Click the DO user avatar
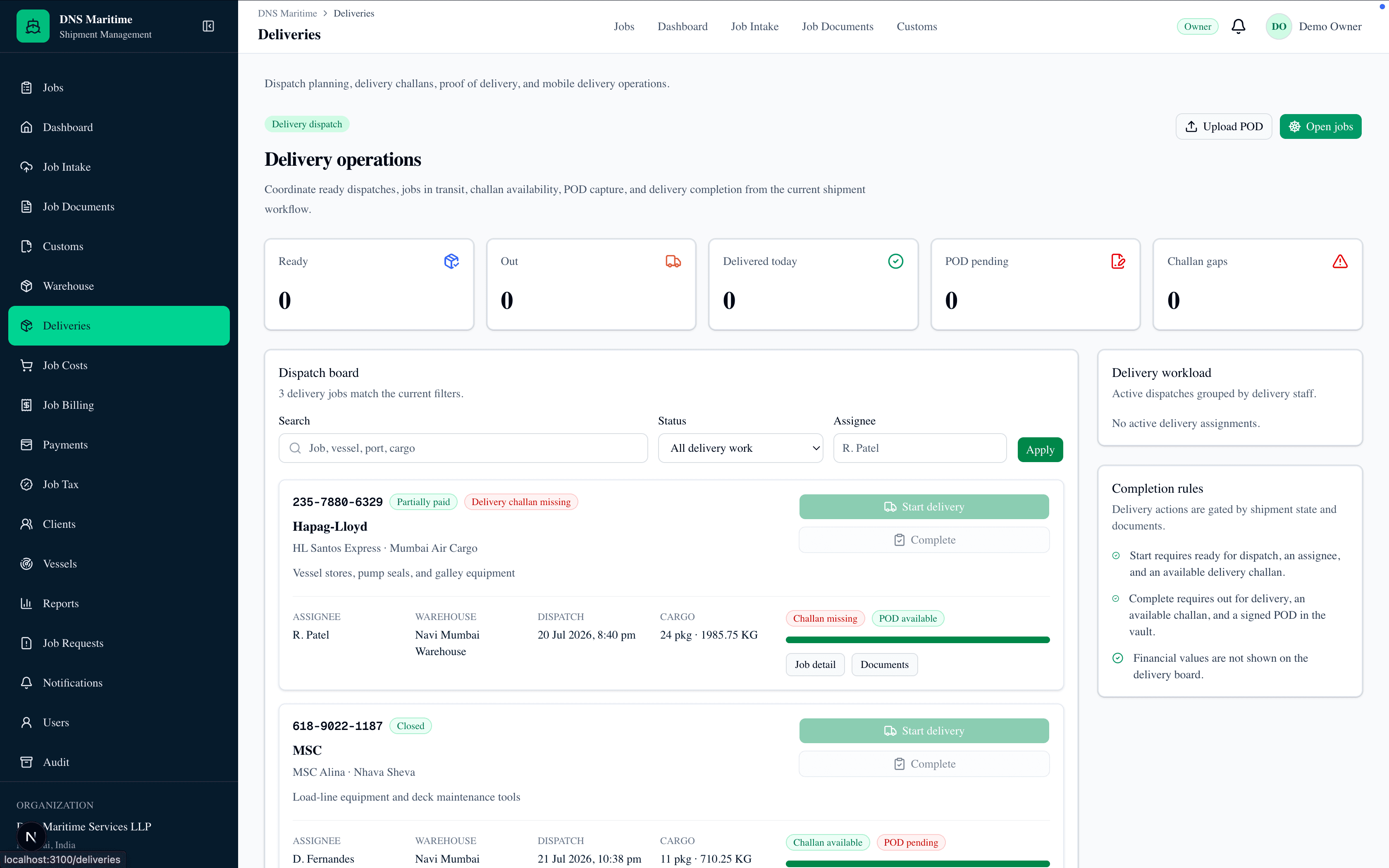Image resolution: width=1389 pixels, height=868 pixels. coord(1278,26)
